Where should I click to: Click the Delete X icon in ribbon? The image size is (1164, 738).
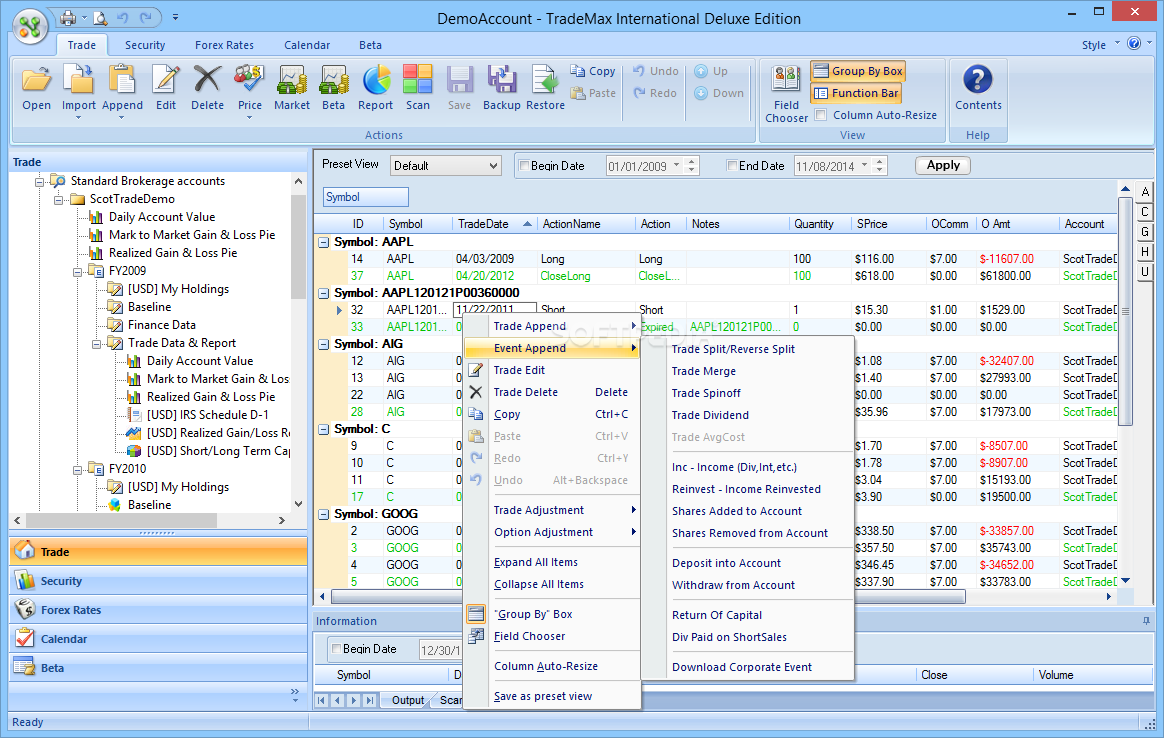(x=207, y=79)
